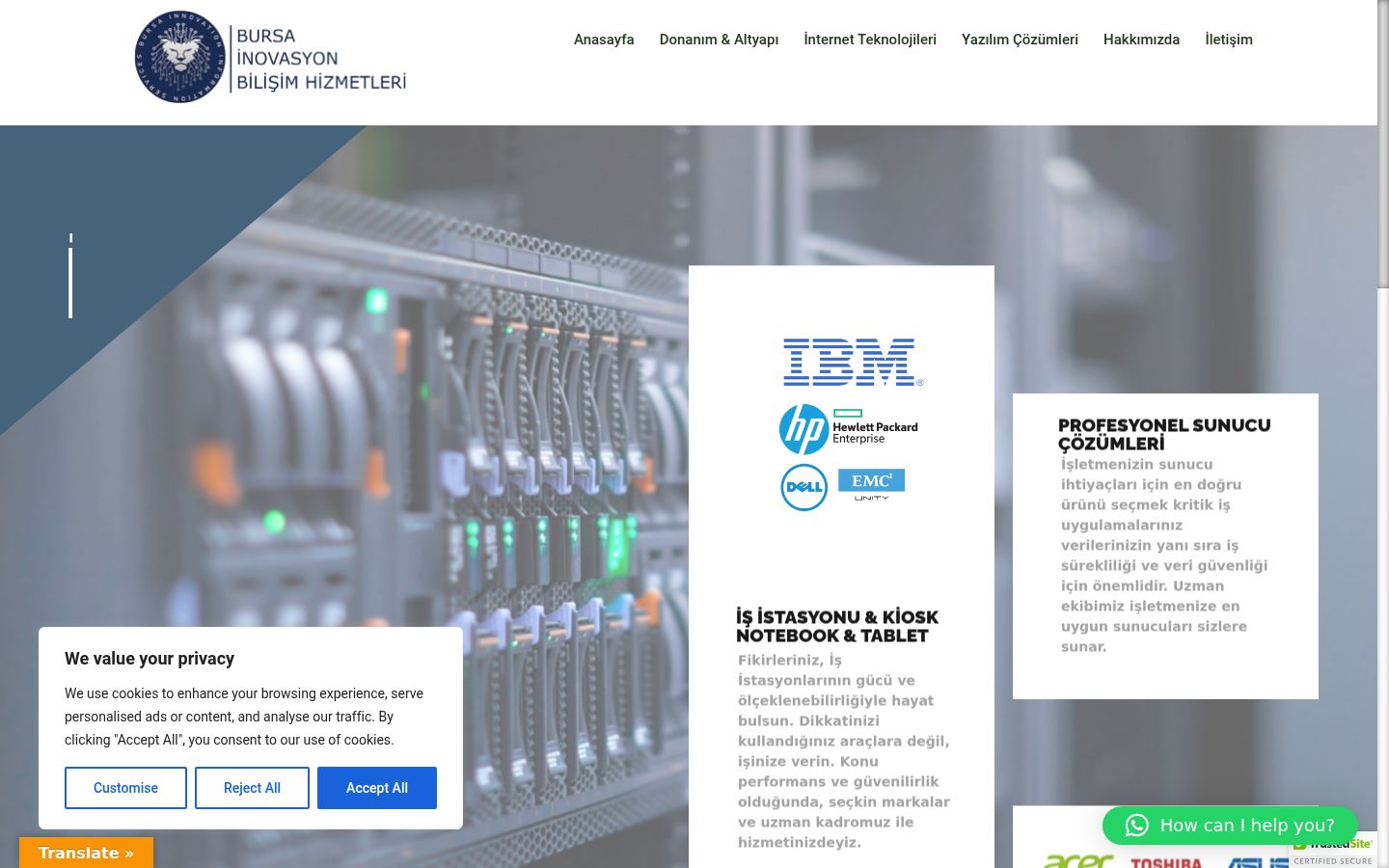Click How can I help you button
The height and width of the screenshot is (868, 1389).
[1230, 826]
